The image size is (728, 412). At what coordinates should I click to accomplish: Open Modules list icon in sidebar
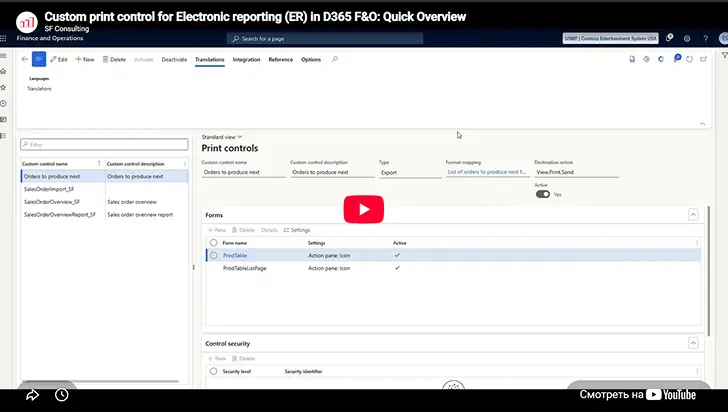[x=3, y=136]
